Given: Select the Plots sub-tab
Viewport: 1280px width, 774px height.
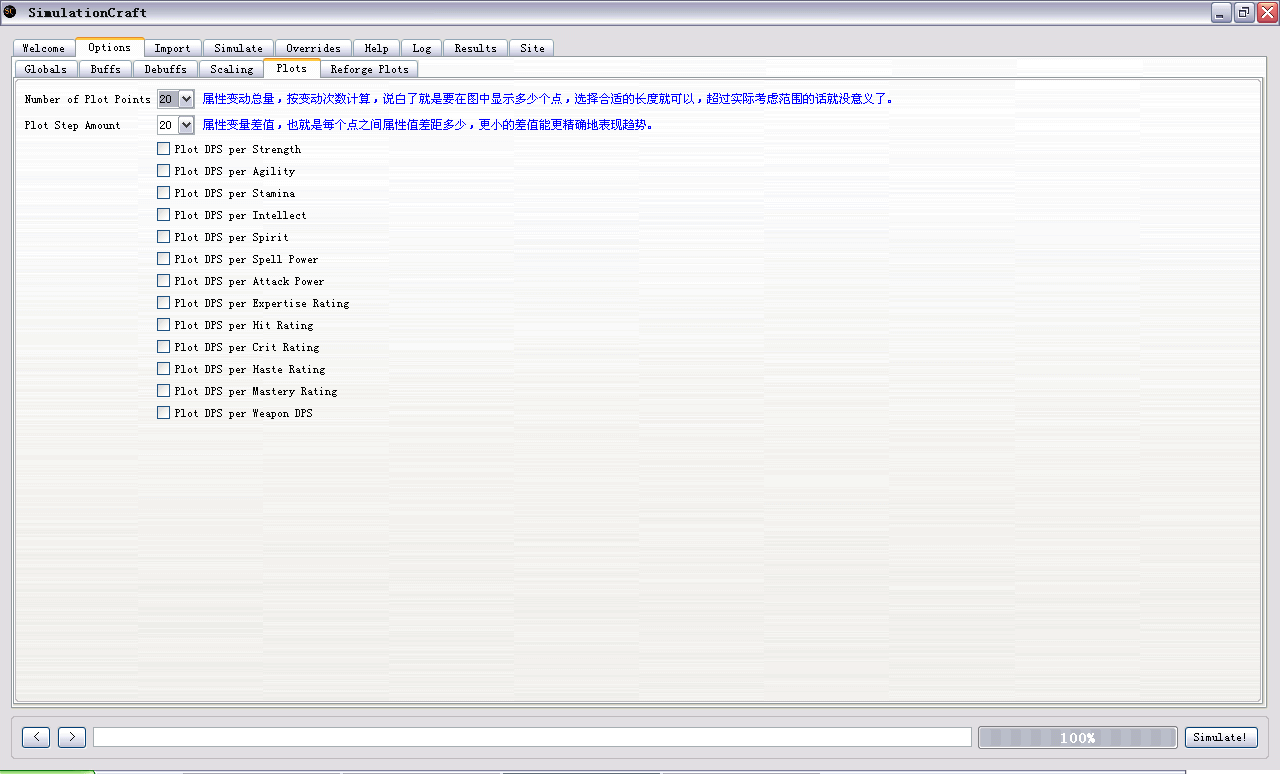Looking at the screenshot, I should pyautogui.click(x=292, y=68).
